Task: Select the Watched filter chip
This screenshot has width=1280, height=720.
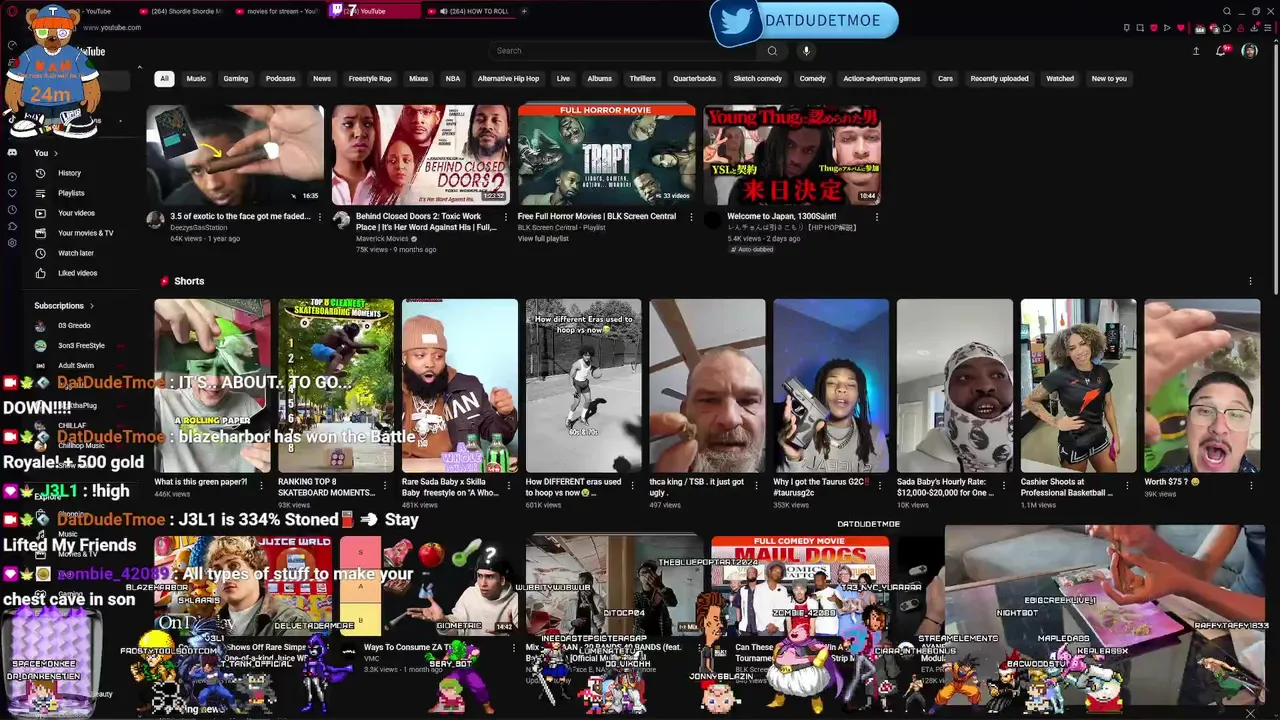Action: click(x=1060, y=79)
